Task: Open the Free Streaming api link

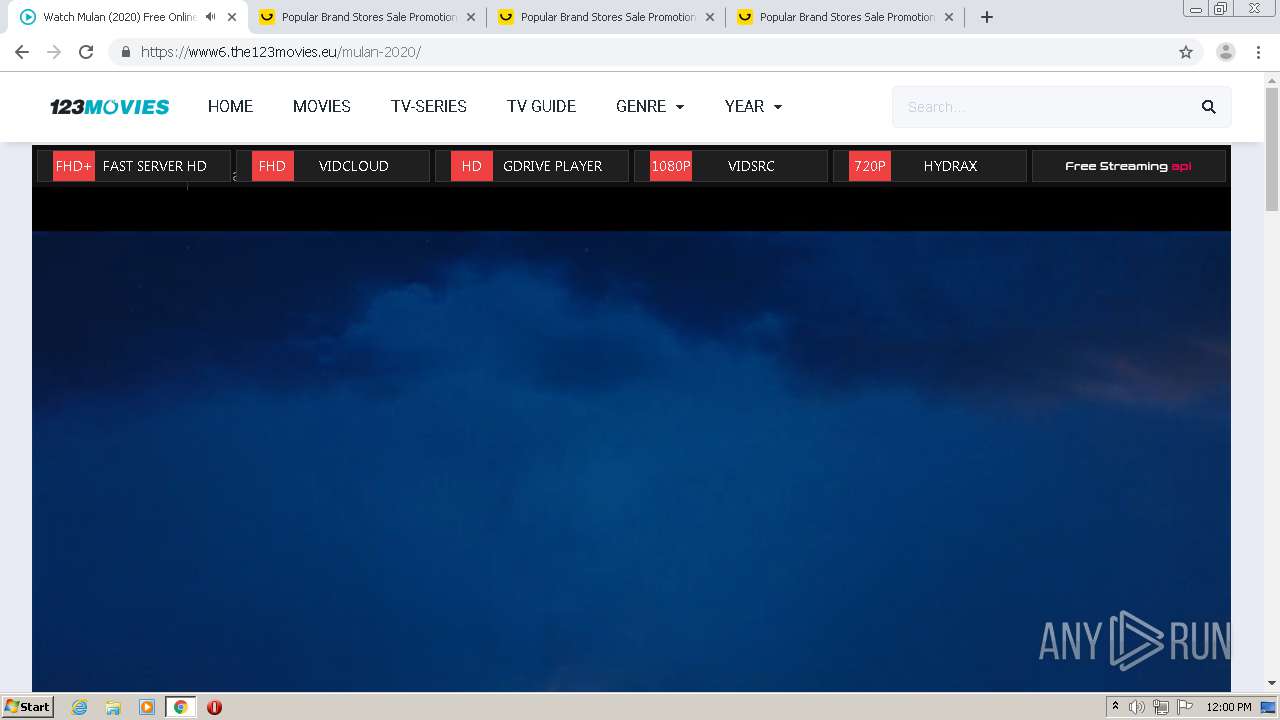Action: (1129, 166)
